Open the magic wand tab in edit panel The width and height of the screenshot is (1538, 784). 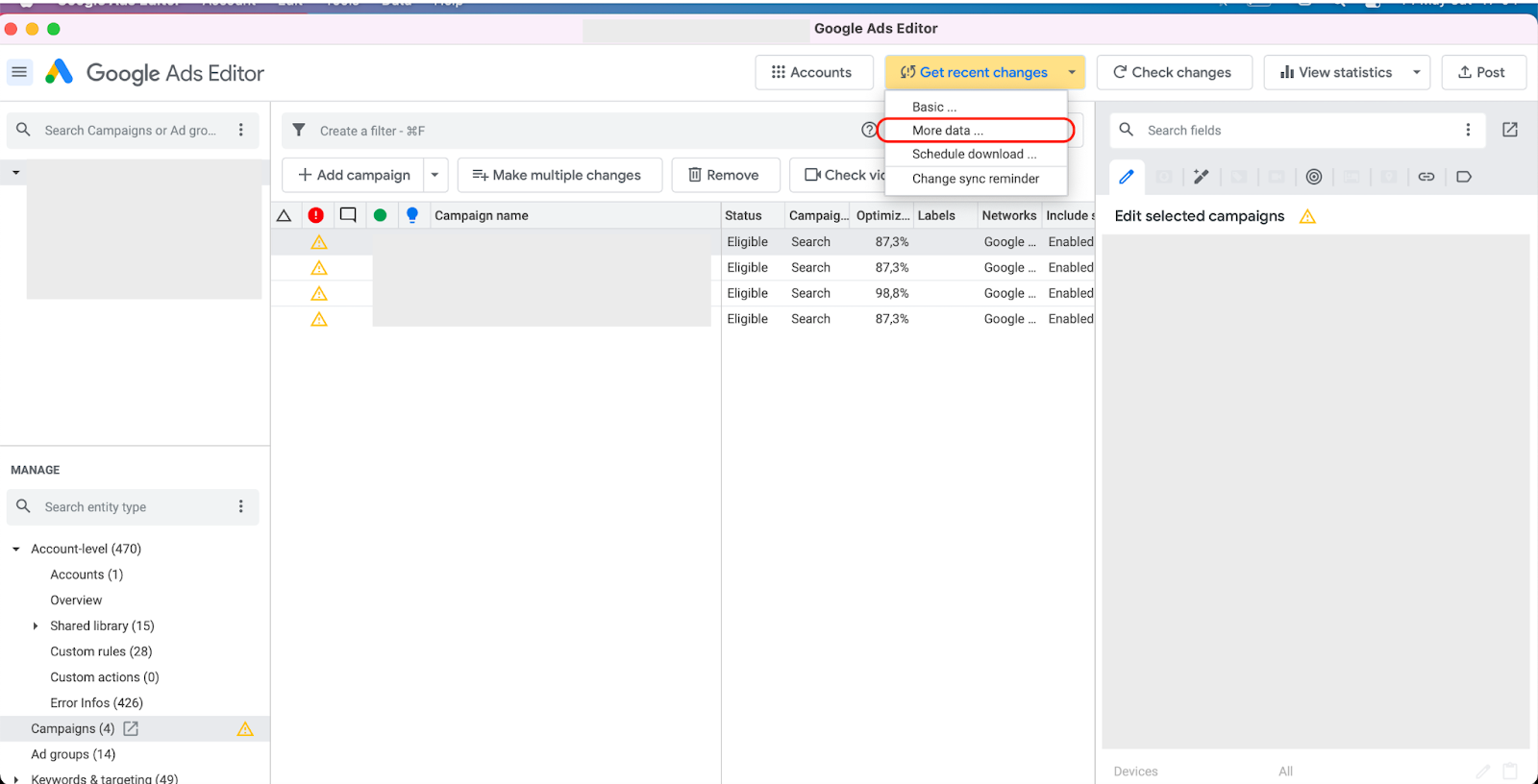(x=1201, y=177)
